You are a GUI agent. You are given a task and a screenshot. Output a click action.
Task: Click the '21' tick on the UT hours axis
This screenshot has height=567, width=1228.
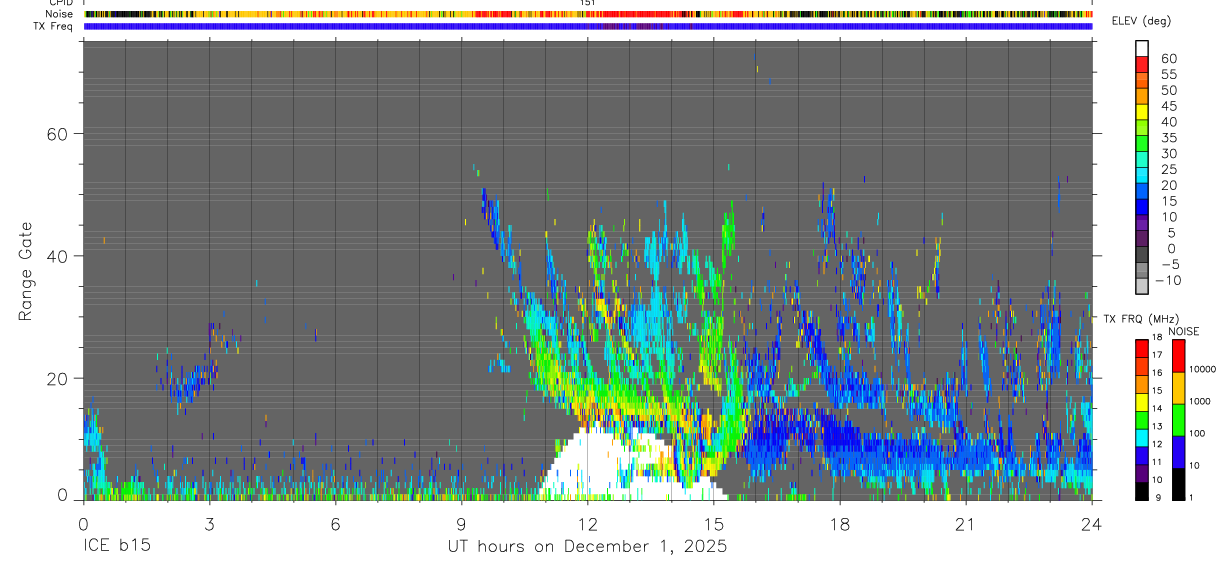(966, 524)
